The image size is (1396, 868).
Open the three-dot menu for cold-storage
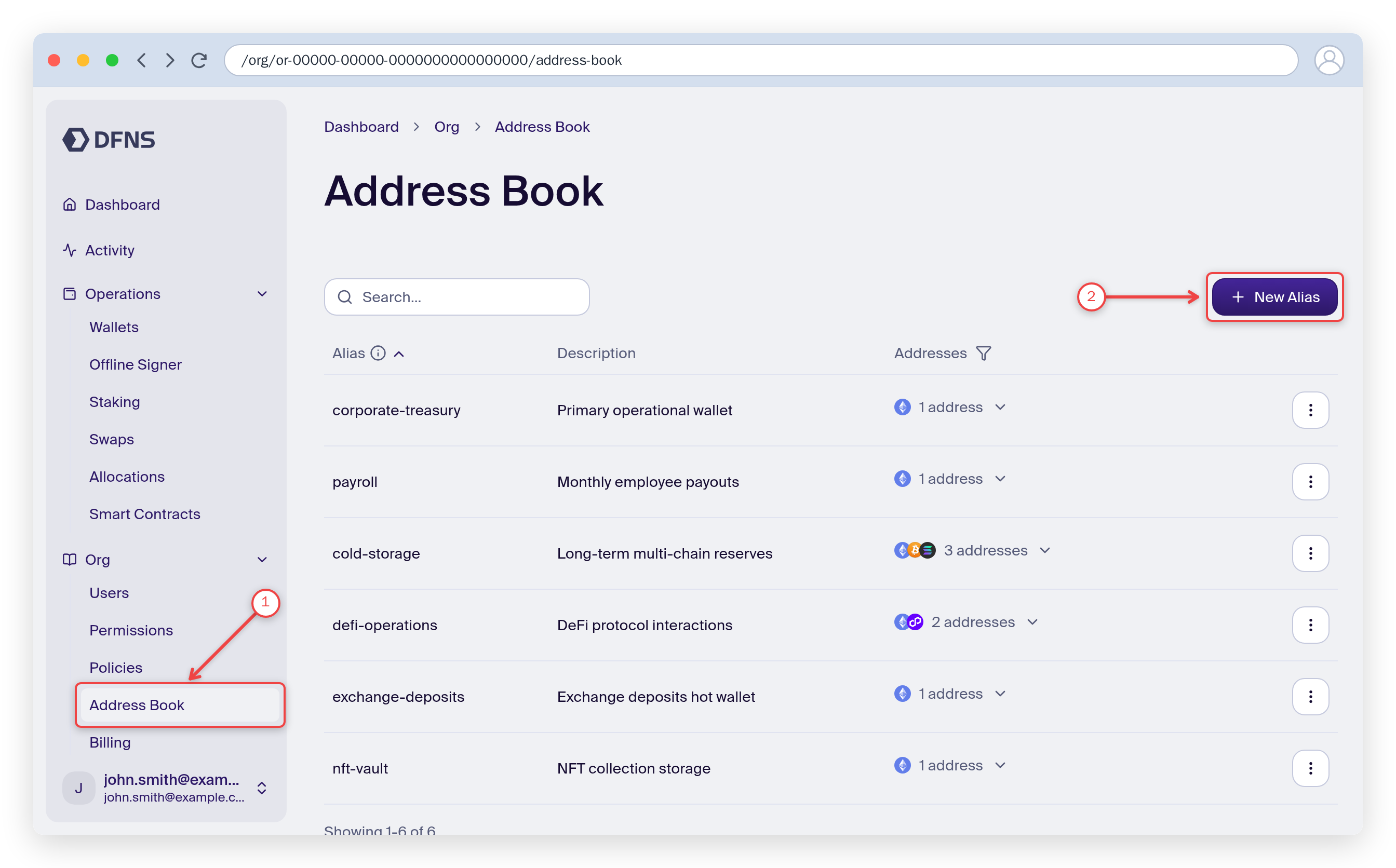(1310, 553)
